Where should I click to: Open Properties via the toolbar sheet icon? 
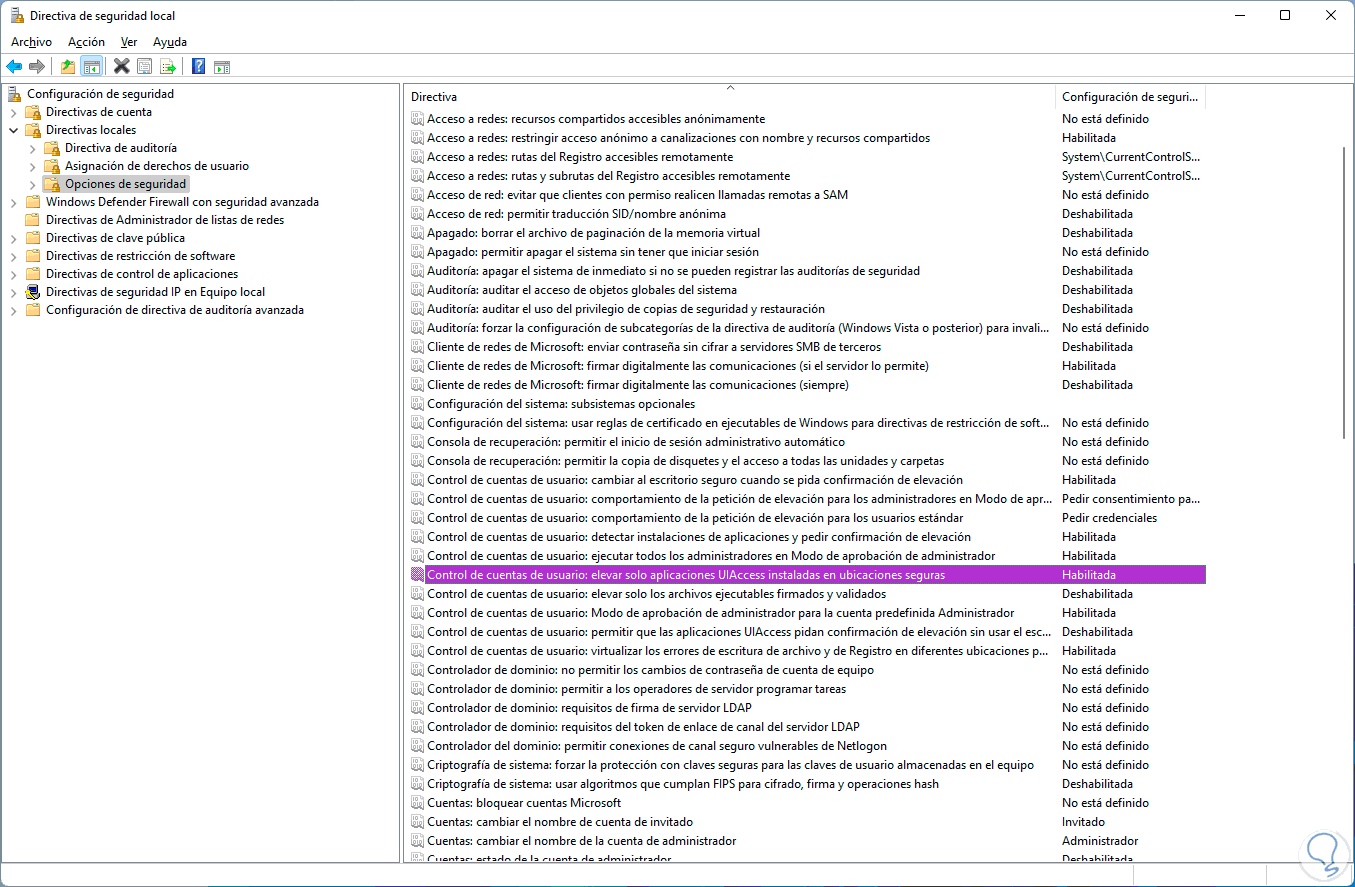[145, 67]
